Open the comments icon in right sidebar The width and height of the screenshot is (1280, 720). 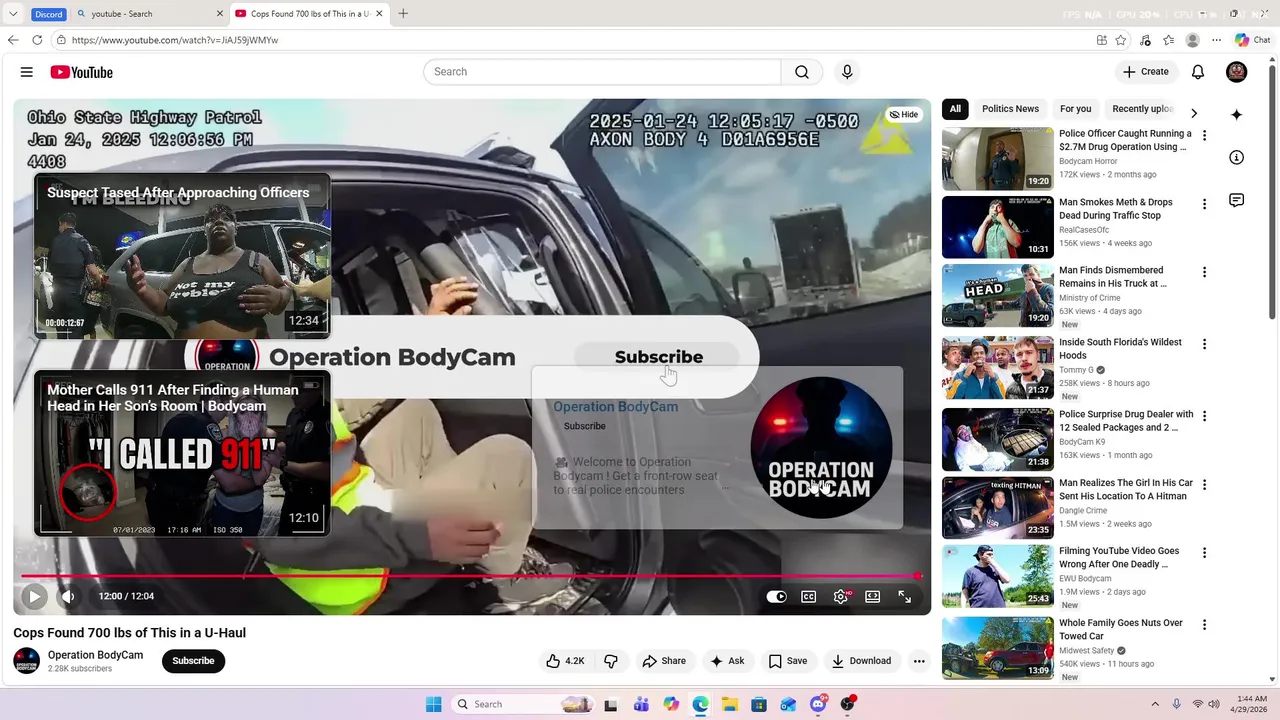(1237, 200)
